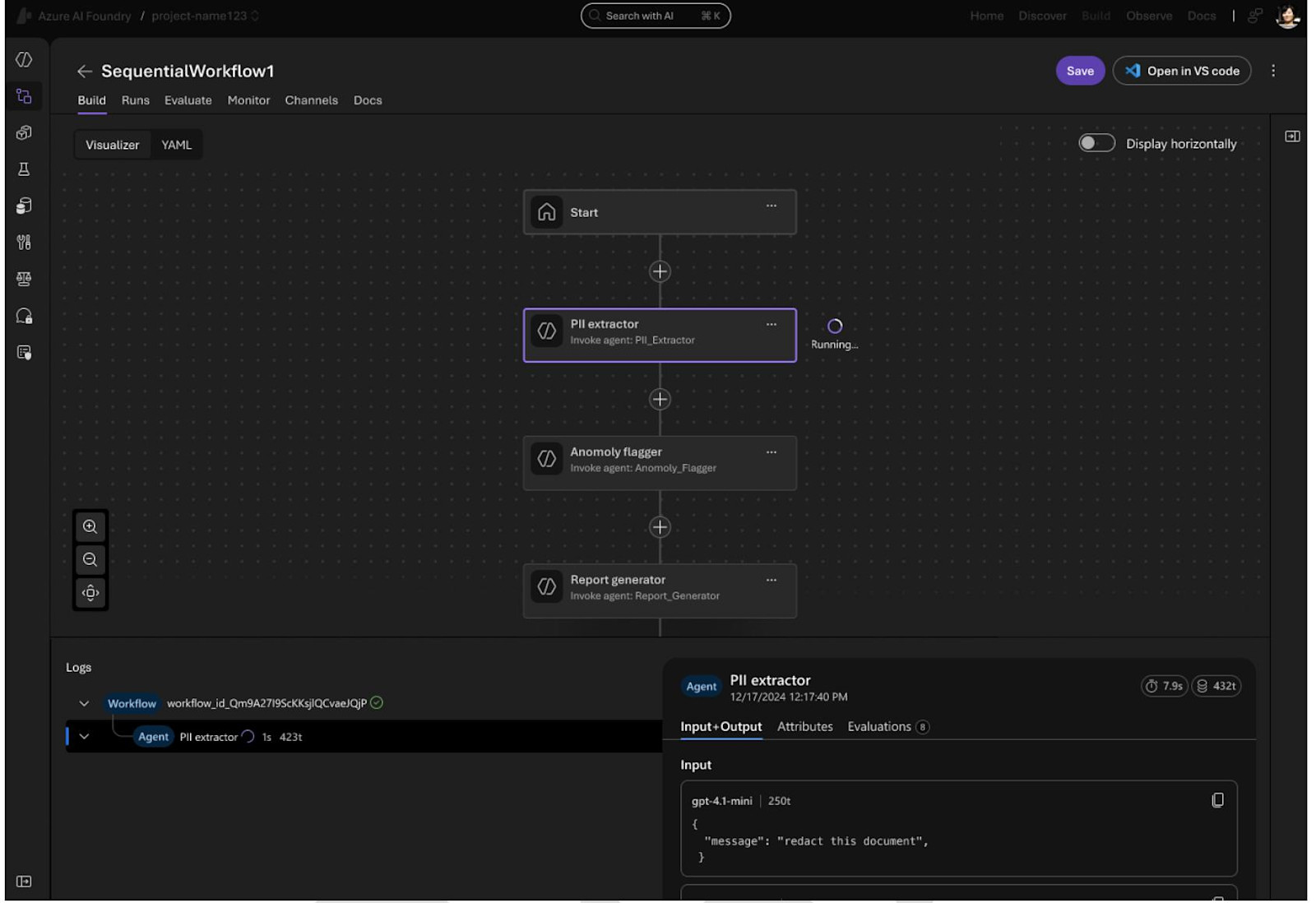
Task: Click the Save button
Action: tap(1080, 71)
